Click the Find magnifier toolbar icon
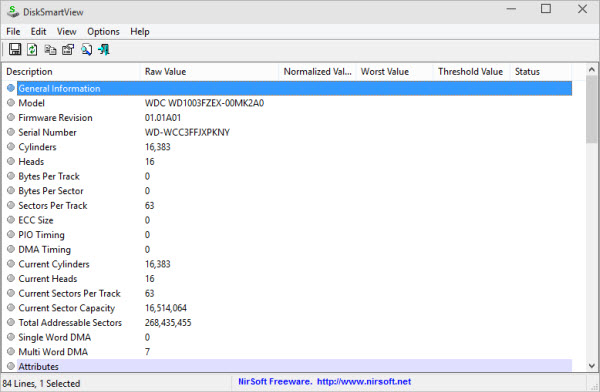This screenshot has height=392, width=600. (86, 49)
